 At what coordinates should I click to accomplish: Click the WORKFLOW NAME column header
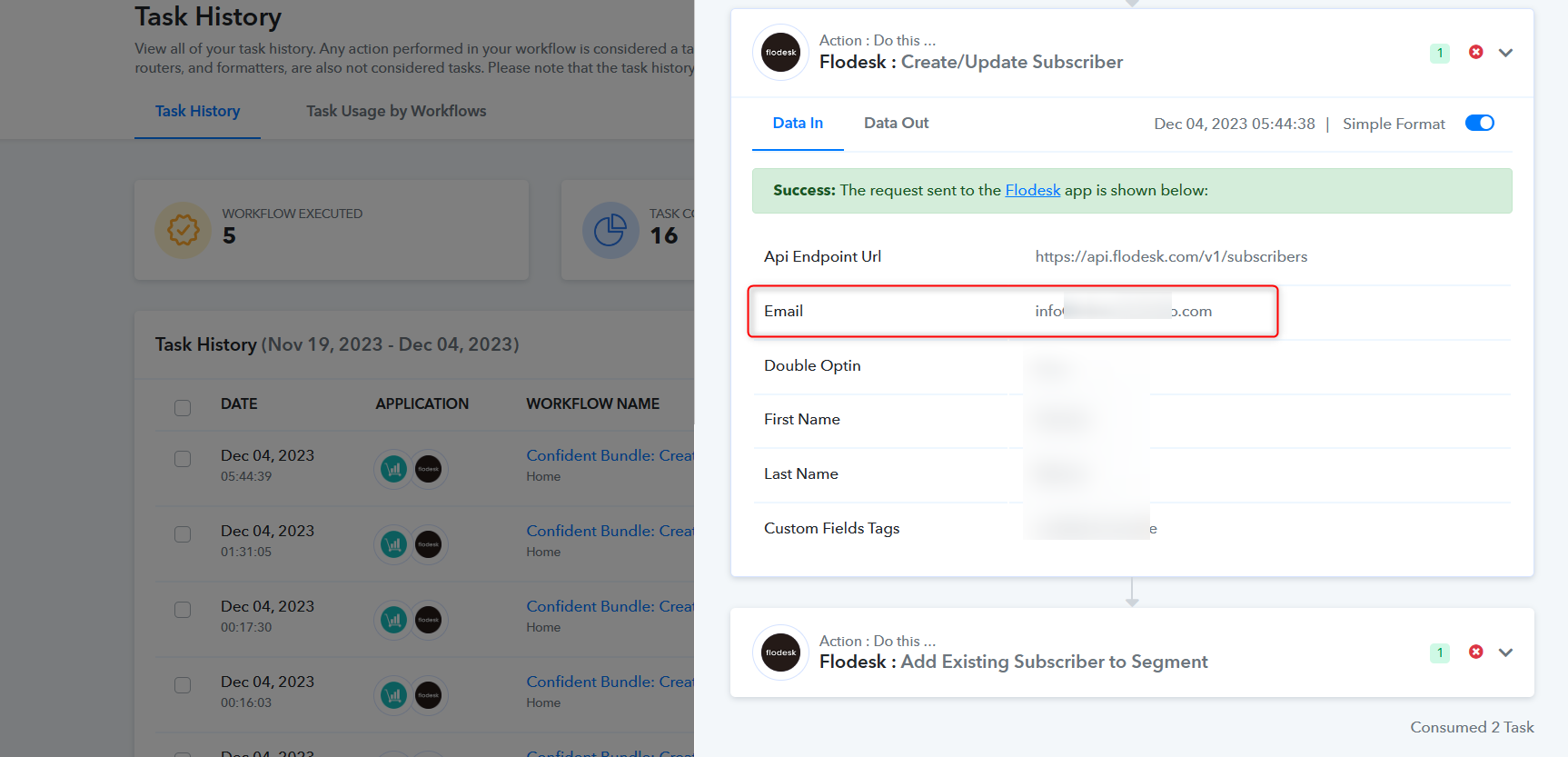point(593,403)
